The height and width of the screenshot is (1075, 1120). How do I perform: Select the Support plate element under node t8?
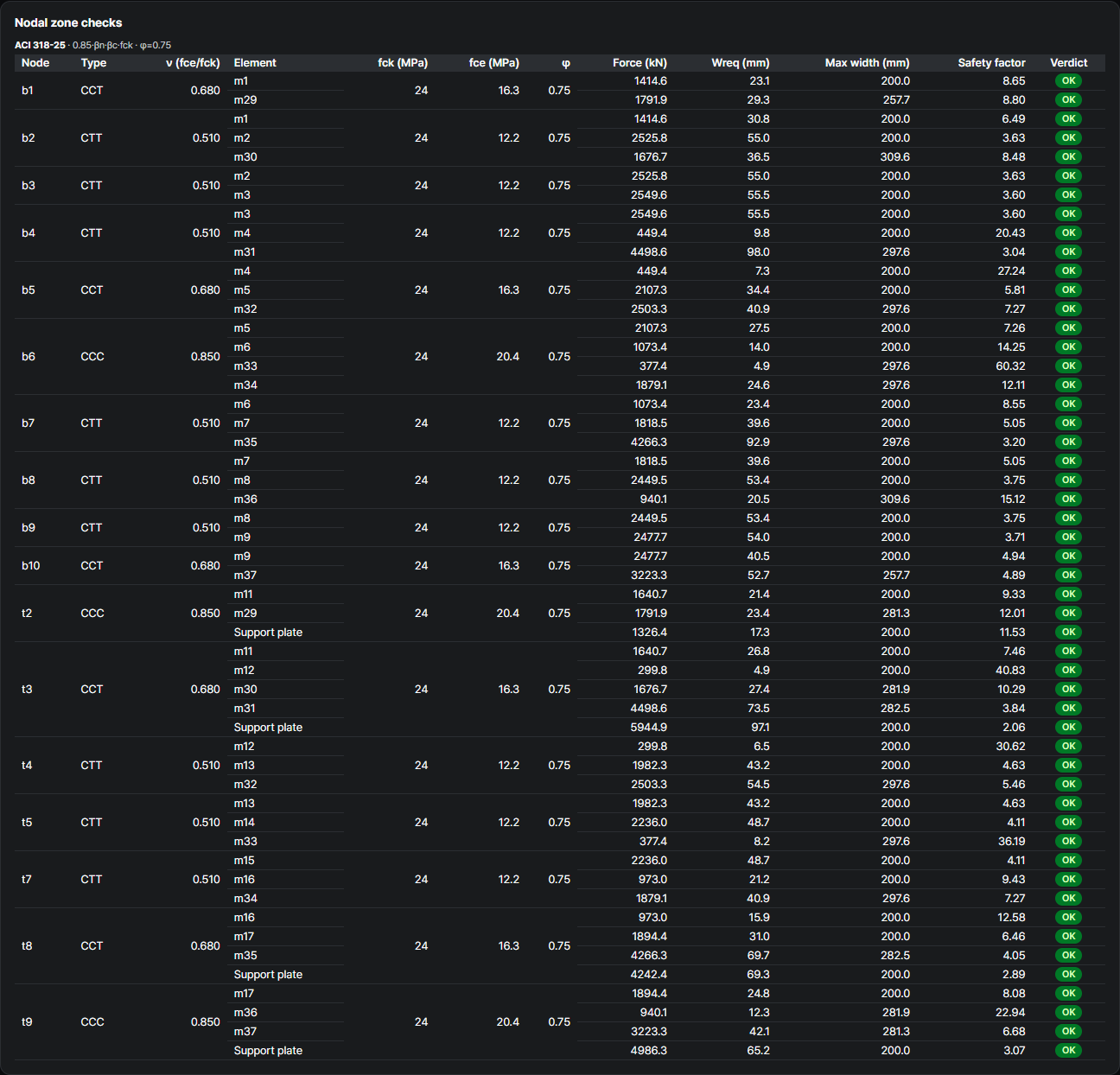click(x=268, y=974)
